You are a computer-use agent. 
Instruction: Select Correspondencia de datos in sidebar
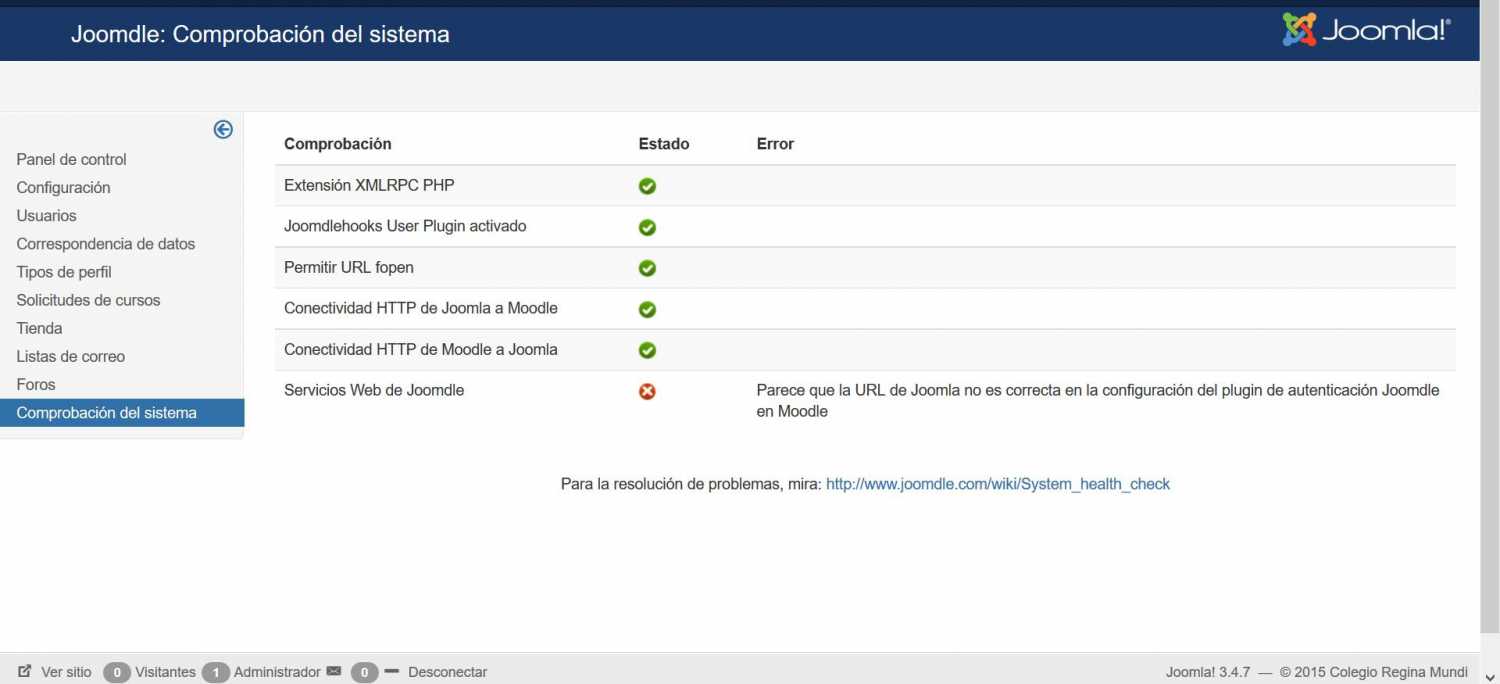(x=106, y=243)
